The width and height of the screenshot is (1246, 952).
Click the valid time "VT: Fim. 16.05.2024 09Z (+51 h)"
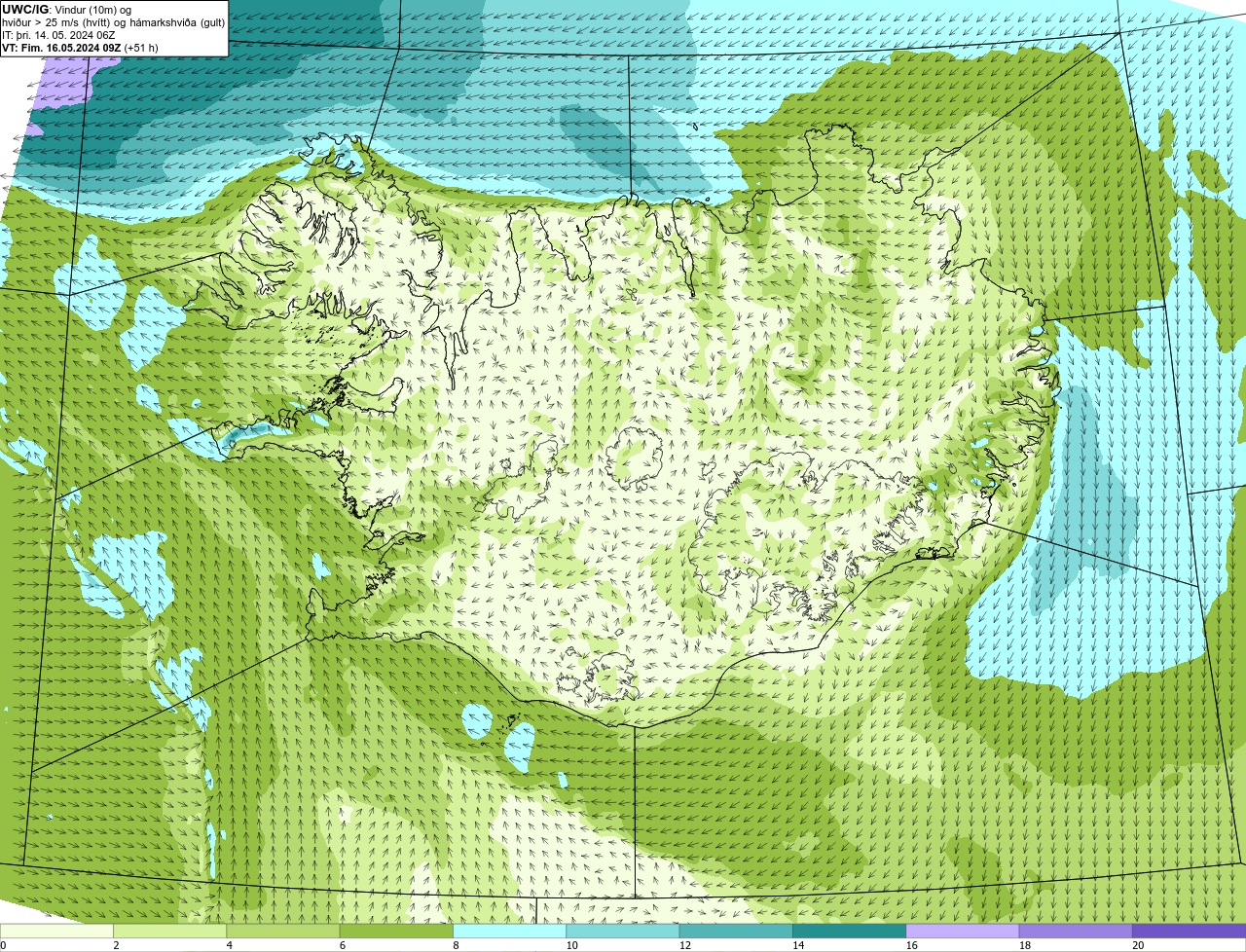click(x=80, y=47)
